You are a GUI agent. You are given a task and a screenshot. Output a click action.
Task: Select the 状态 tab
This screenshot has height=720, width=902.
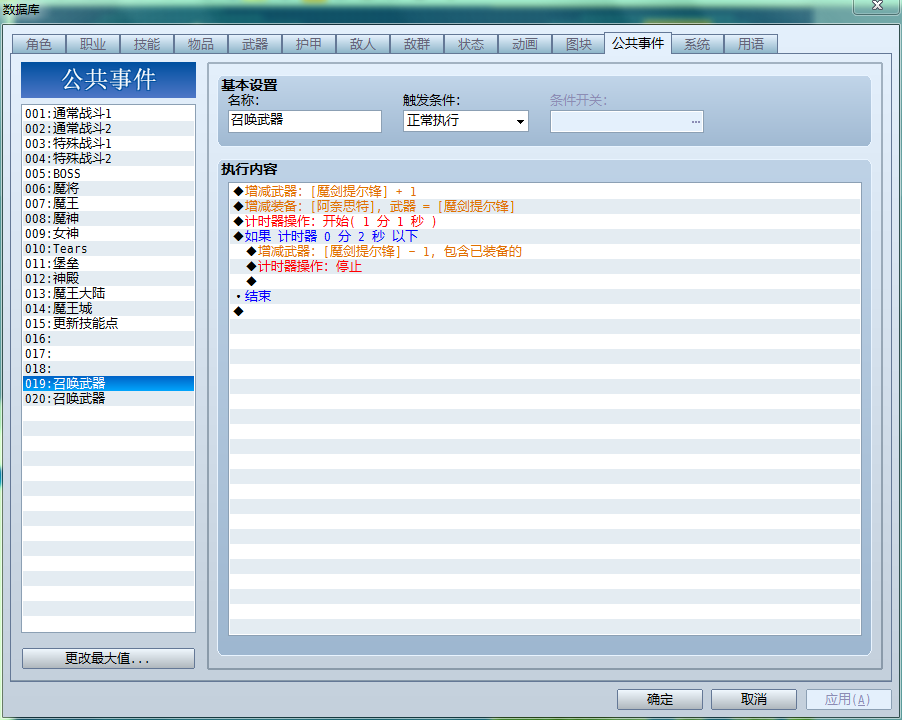(x=471, y=44)
